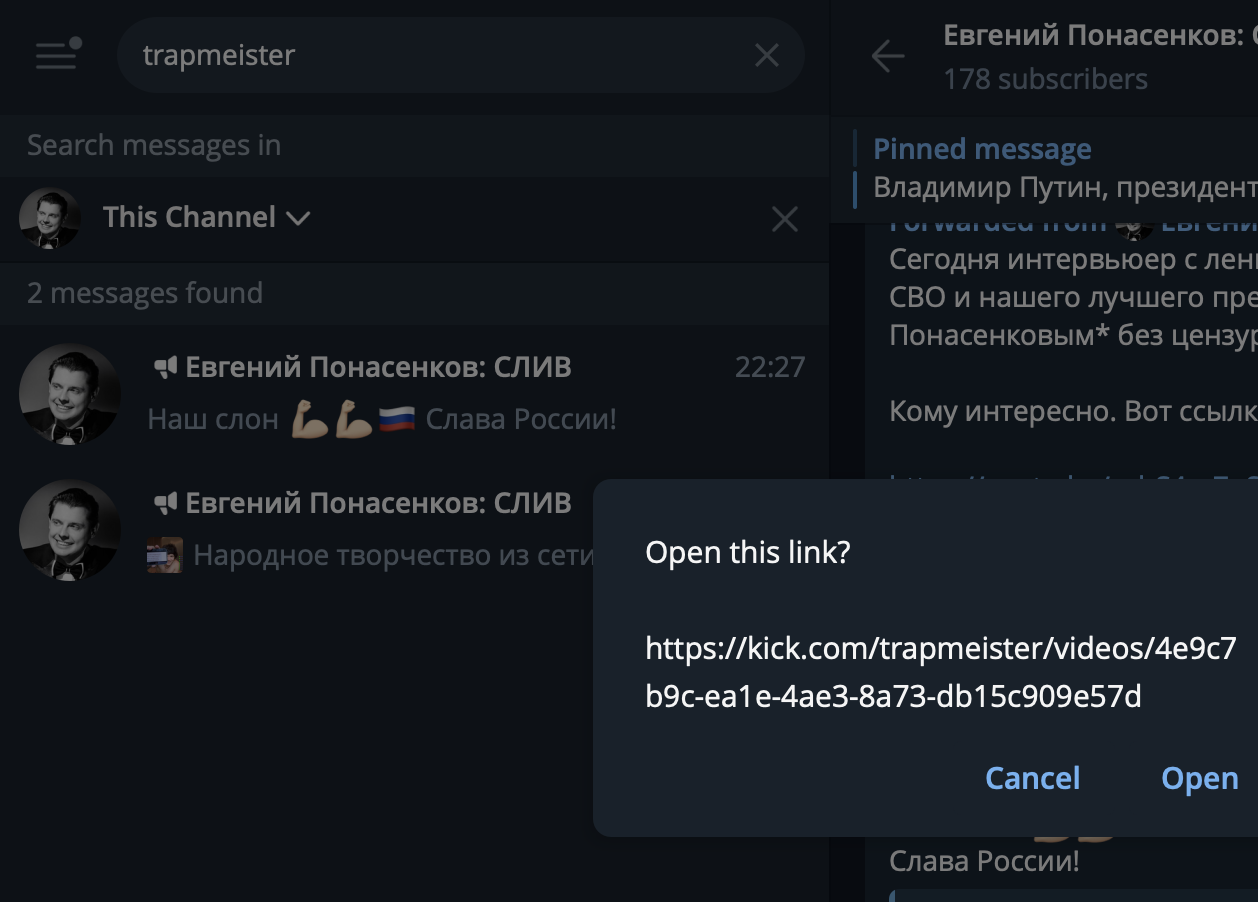The image size is (1258, 902).
Task: Close the This Channel search filter
Action: (785, 218)
